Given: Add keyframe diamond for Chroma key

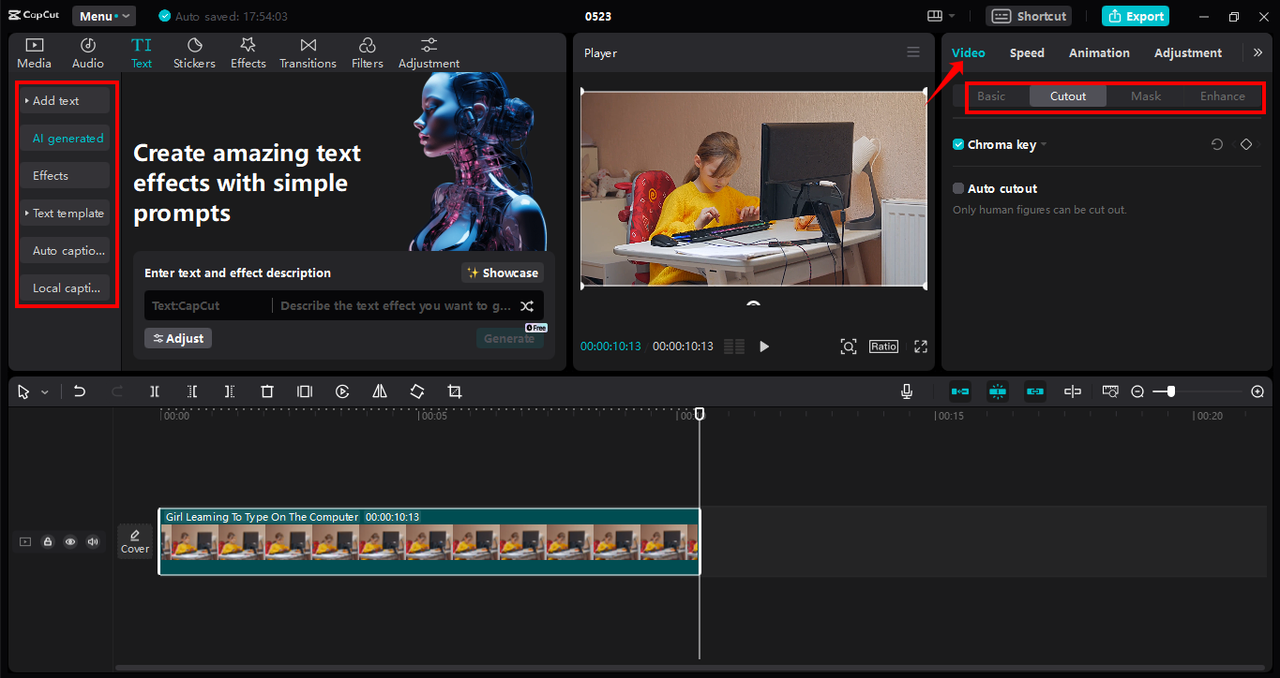Looking at the screenshot, I should (1246, 145).
